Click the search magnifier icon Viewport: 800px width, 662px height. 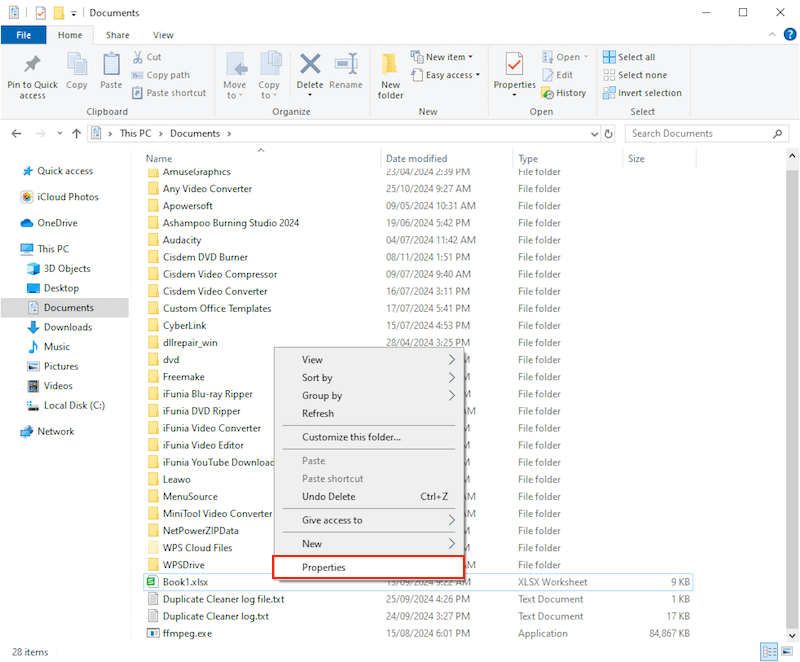click(777, 134)
